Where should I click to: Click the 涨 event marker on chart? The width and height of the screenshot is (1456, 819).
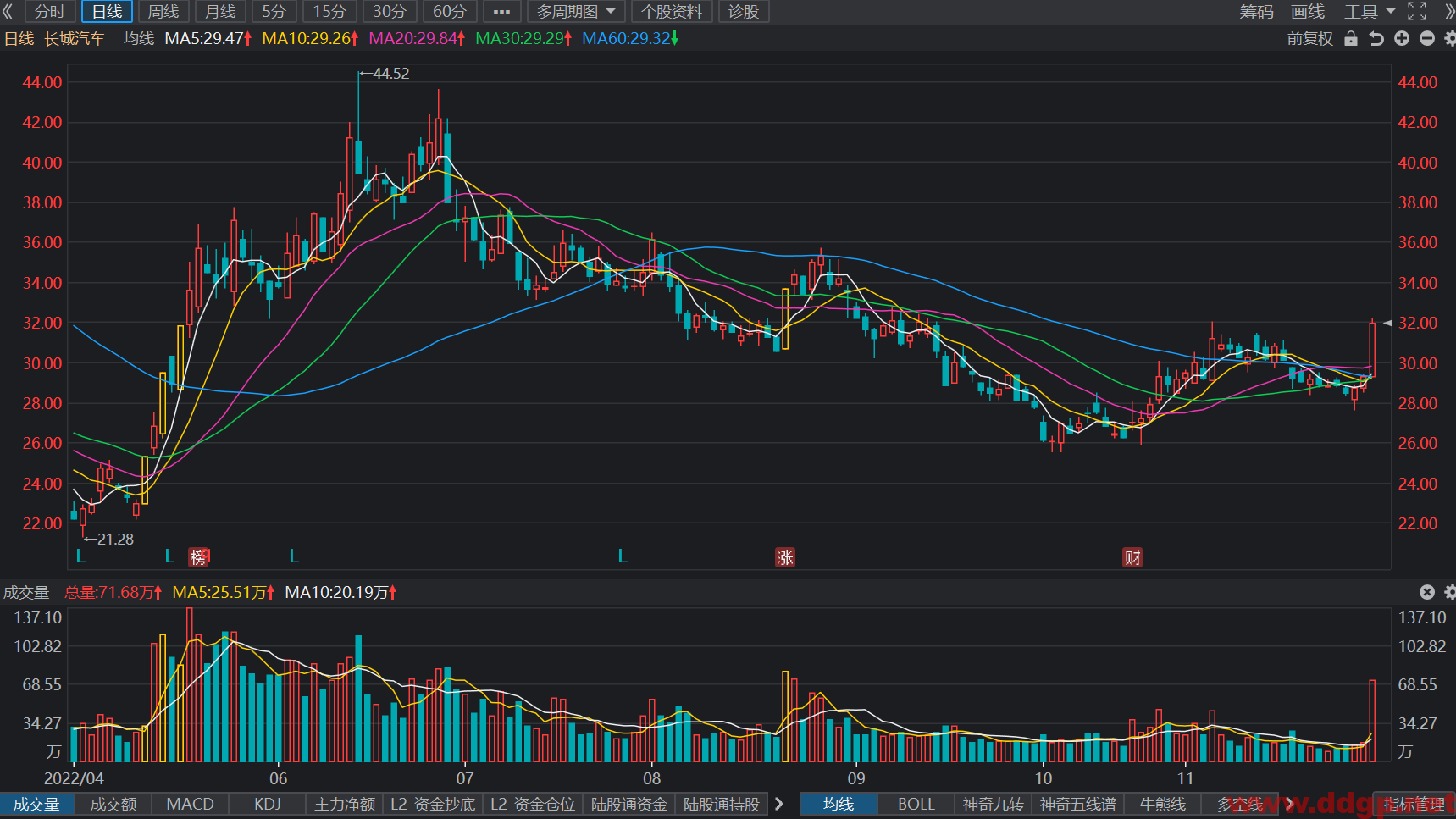coord(785,557)
